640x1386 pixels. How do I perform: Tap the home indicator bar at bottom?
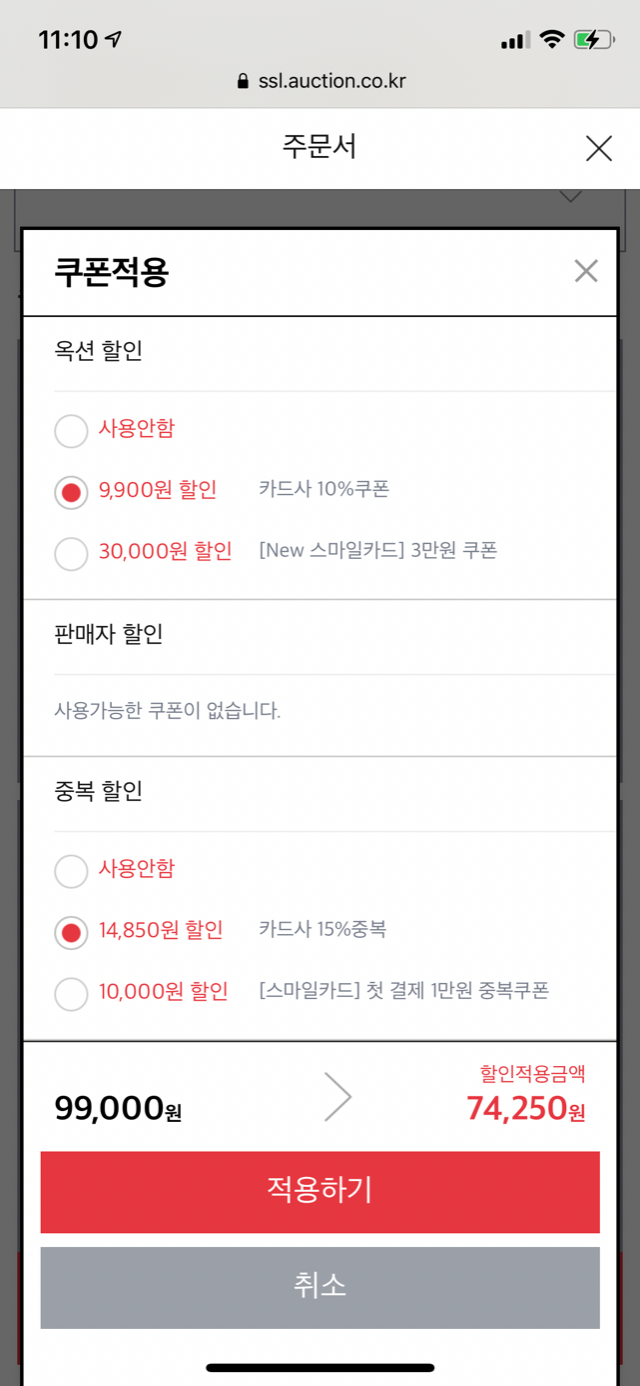(320, 1367)
